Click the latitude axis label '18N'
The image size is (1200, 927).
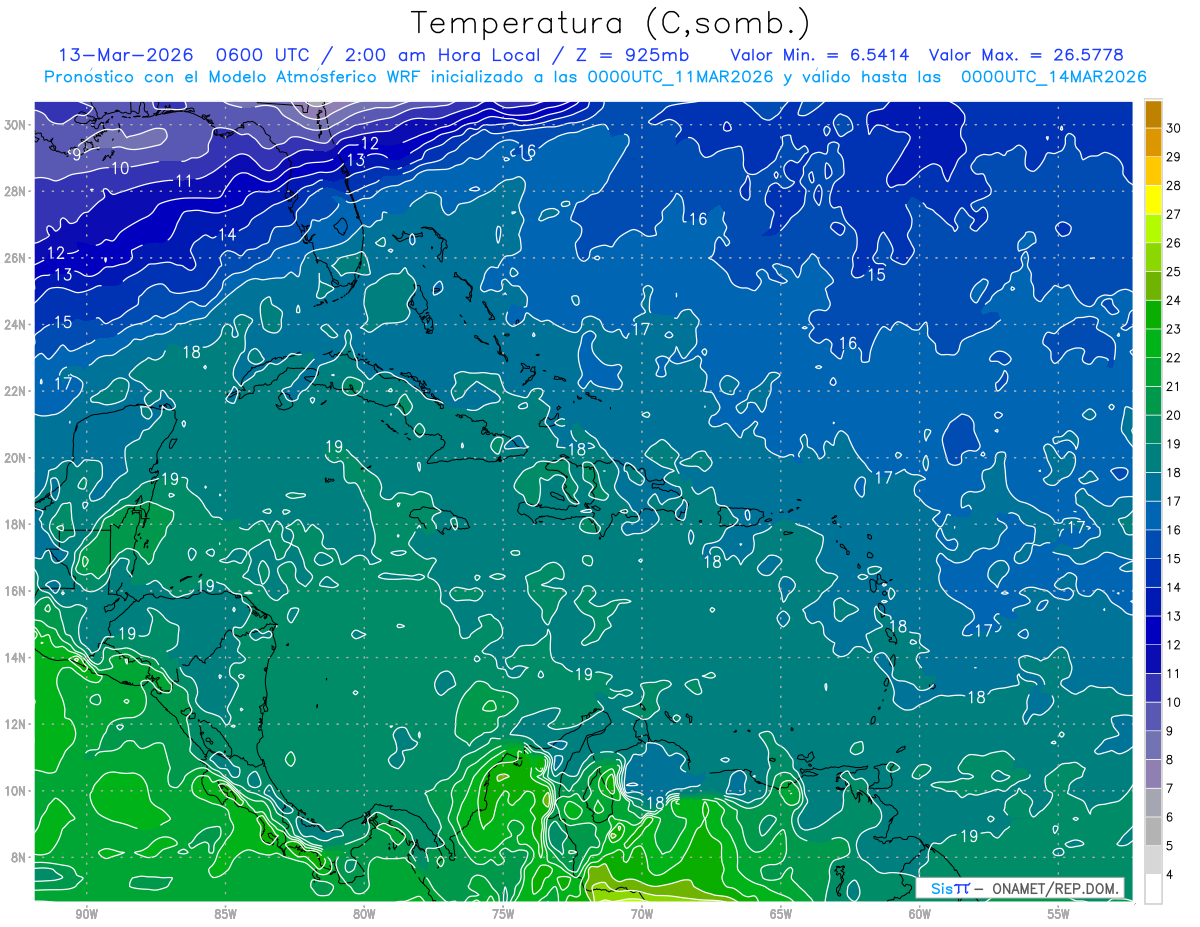coord(15,524)
